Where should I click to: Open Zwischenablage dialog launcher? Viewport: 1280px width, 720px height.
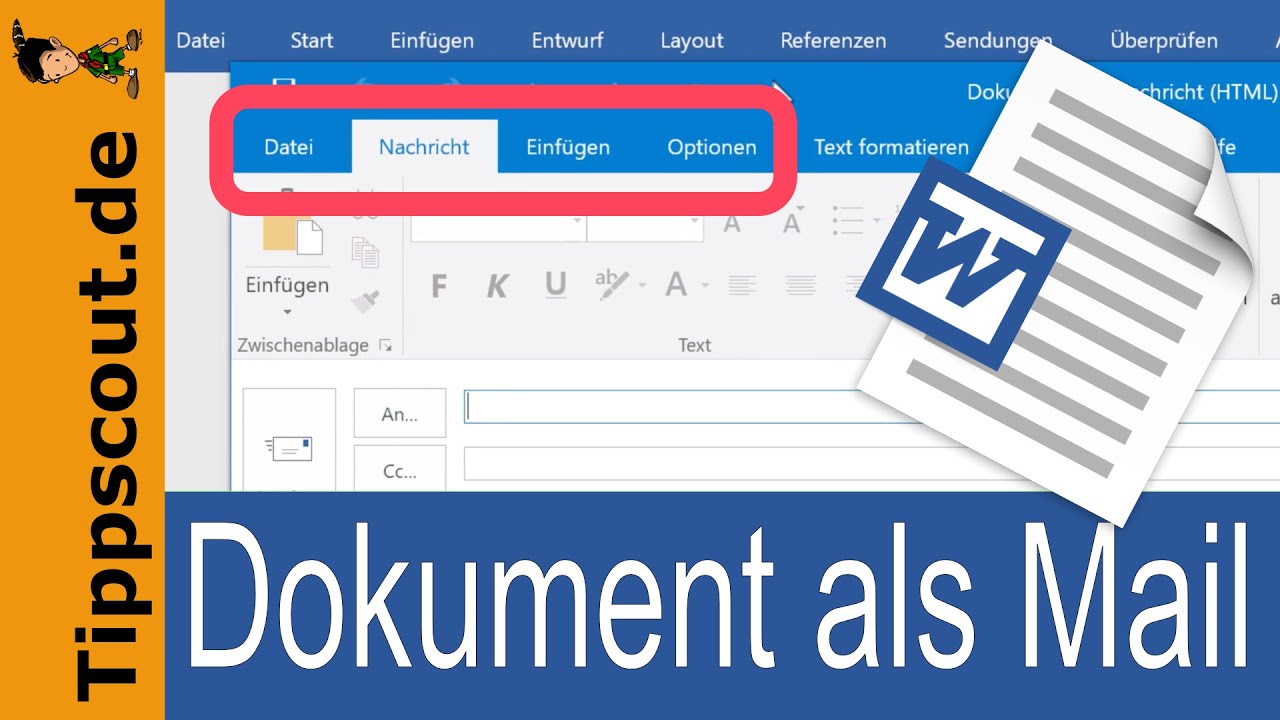(385, 346)
